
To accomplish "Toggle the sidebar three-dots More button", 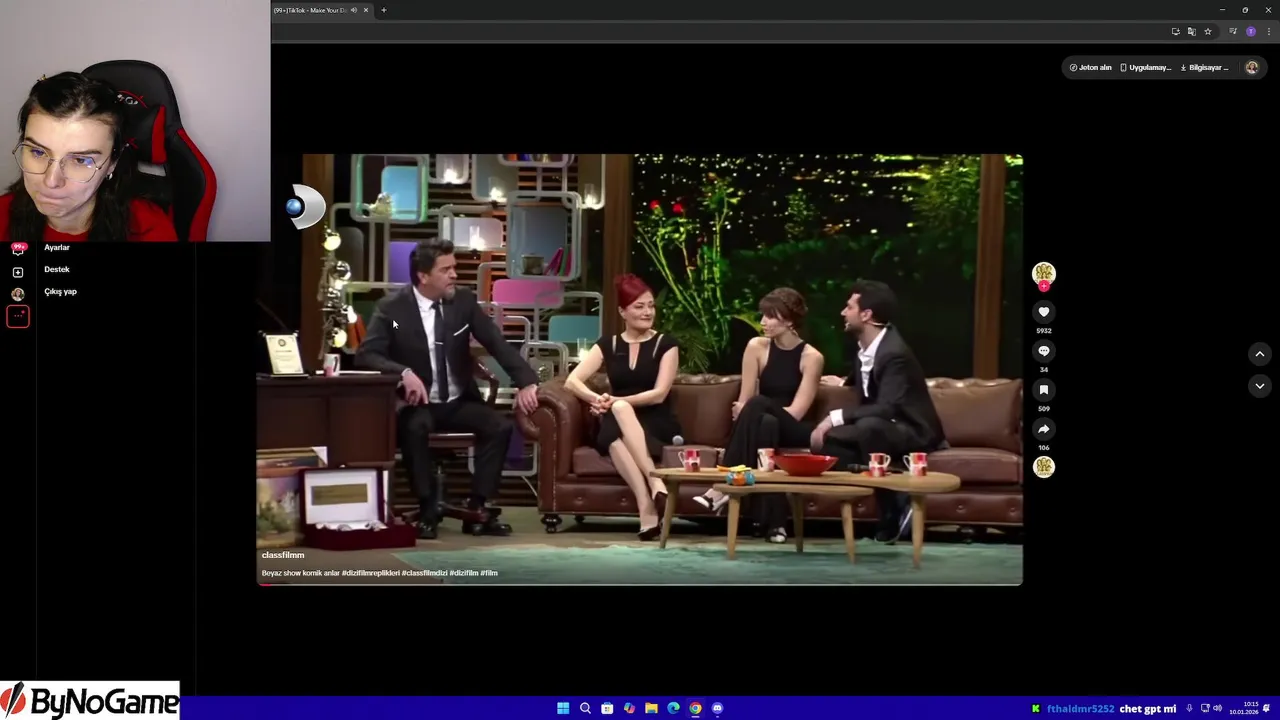I will [18, 317].
